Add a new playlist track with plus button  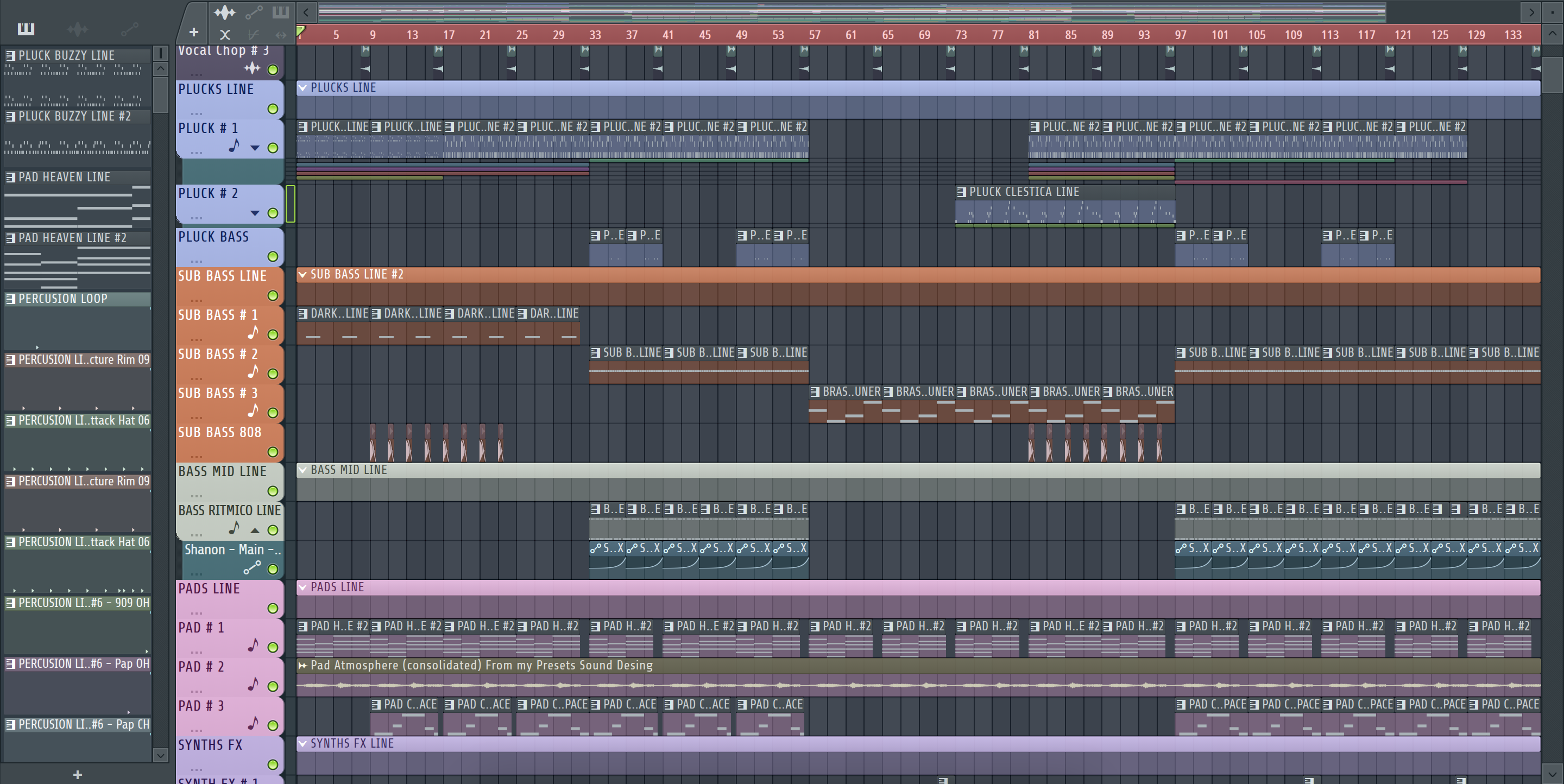pos(194,32)
